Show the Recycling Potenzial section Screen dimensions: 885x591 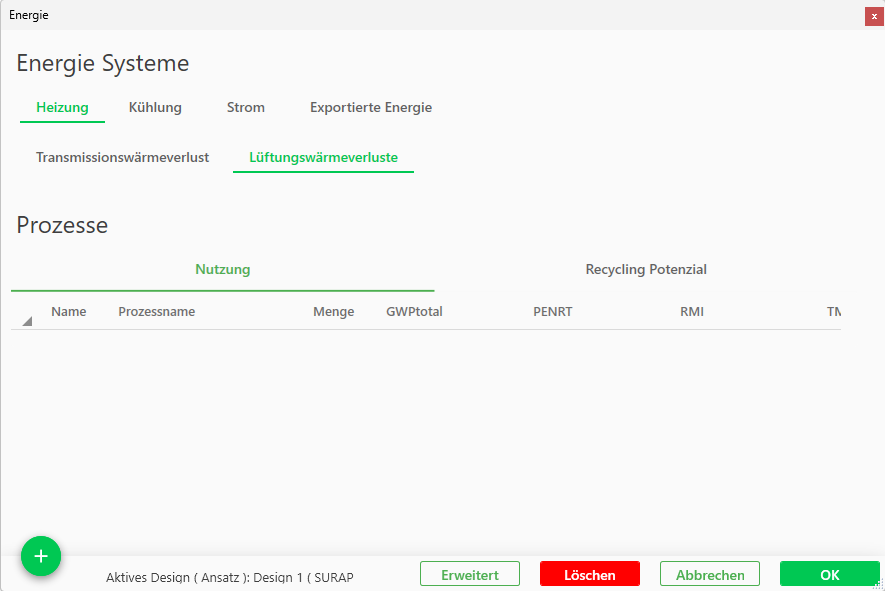pyautogui.click(x=646, y=269)
